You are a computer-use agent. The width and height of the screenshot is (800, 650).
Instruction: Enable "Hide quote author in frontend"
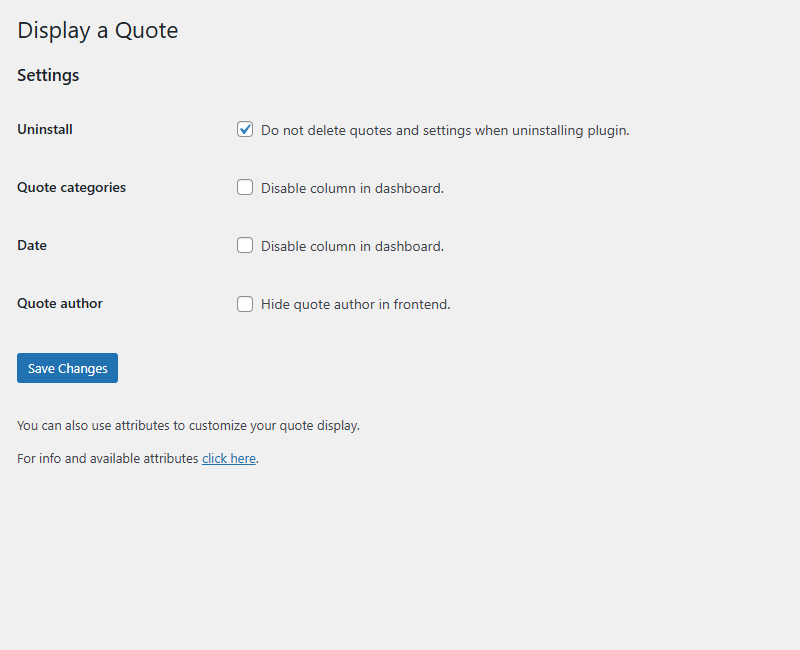245,304
